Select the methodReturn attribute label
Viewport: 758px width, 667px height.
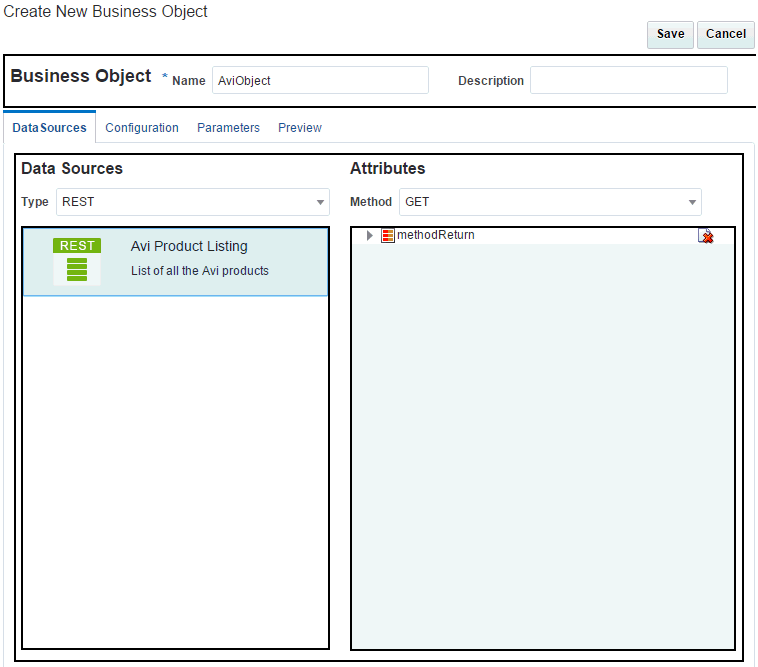[436, 235]
